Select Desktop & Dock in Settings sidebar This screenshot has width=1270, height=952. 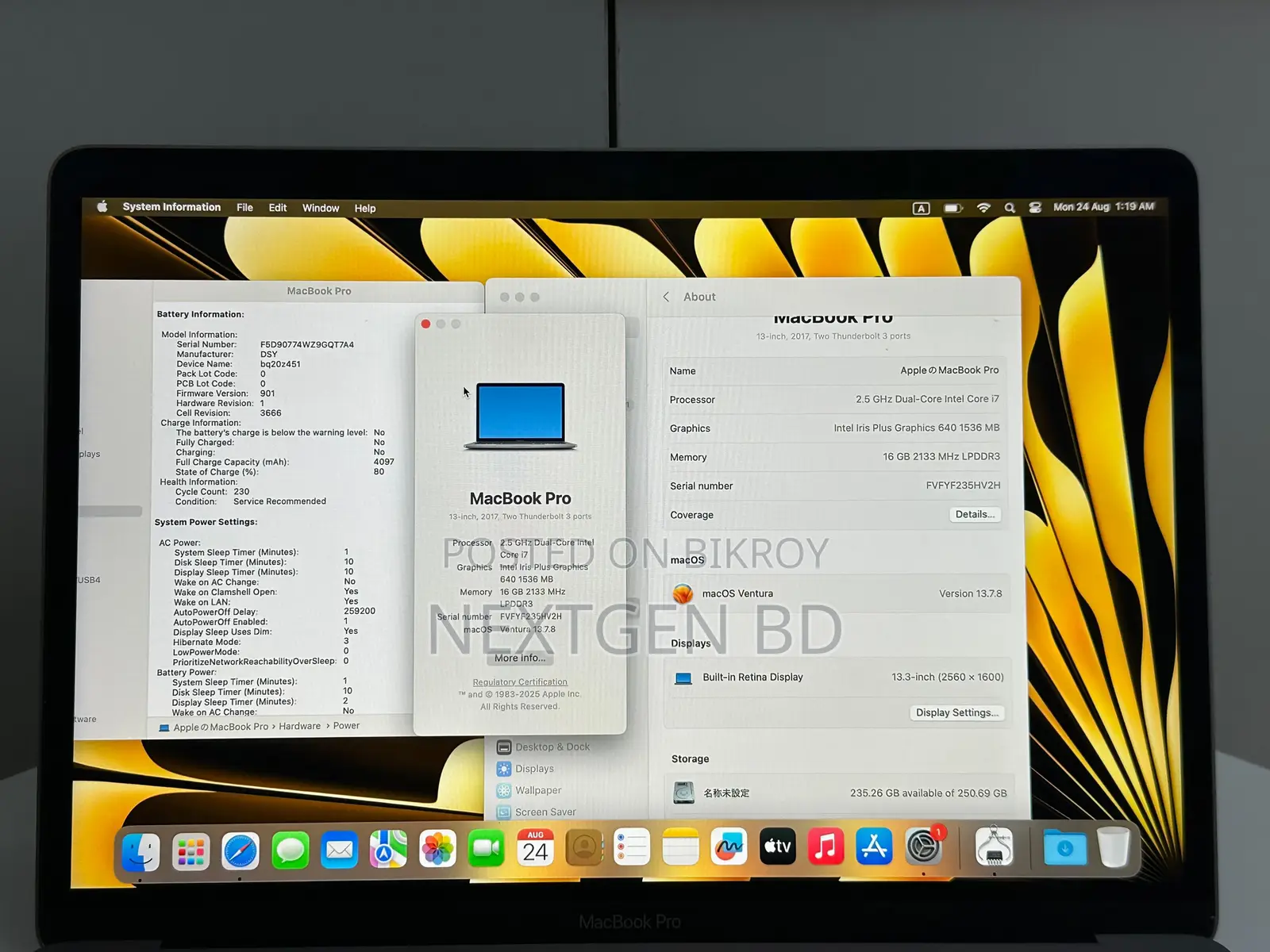click(x=544, y=747)
